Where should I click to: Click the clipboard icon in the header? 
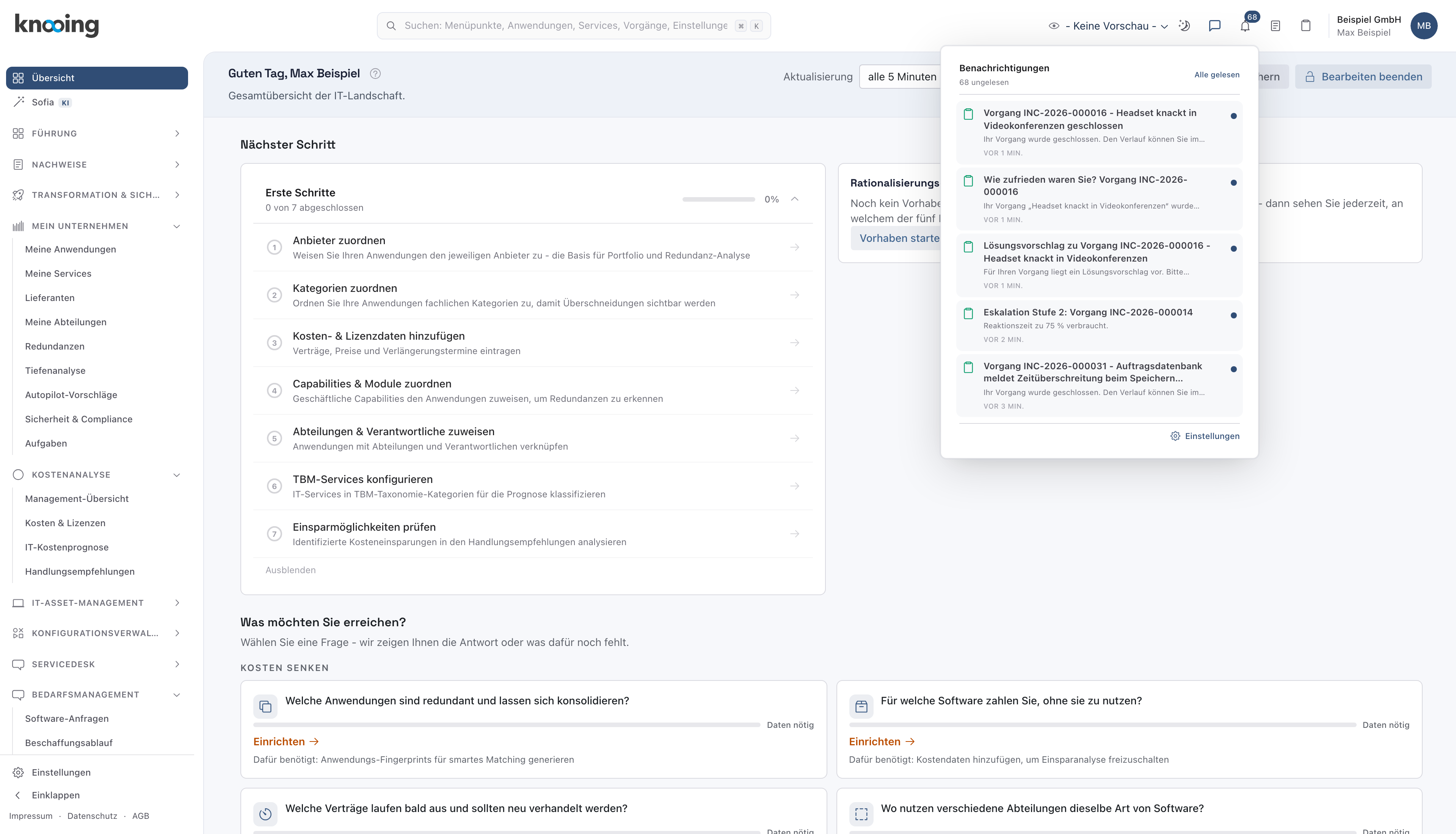tap(1305, 26)
